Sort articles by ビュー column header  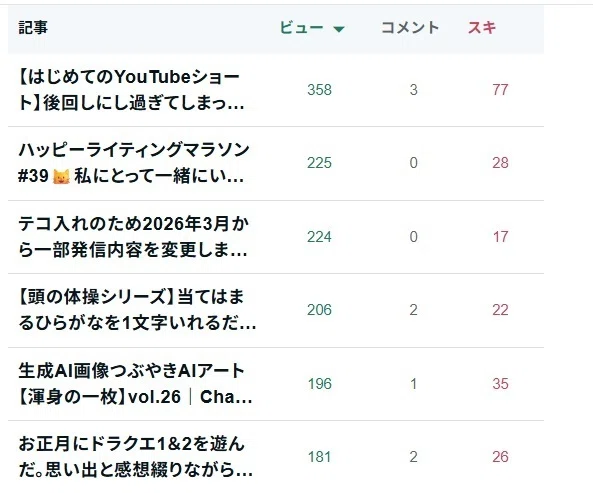(301, 28)
